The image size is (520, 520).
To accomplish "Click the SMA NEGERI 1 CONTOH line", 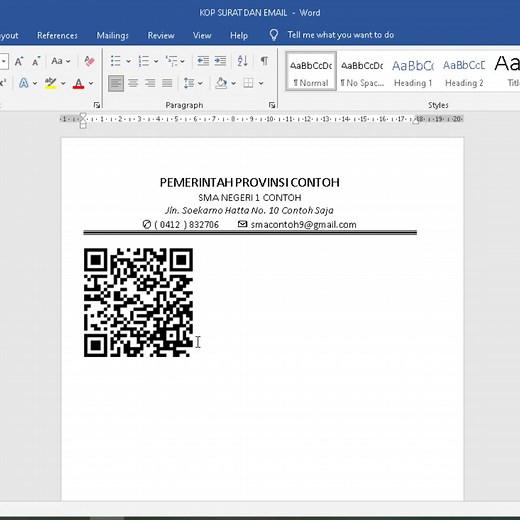I will [x=250, y=198].
